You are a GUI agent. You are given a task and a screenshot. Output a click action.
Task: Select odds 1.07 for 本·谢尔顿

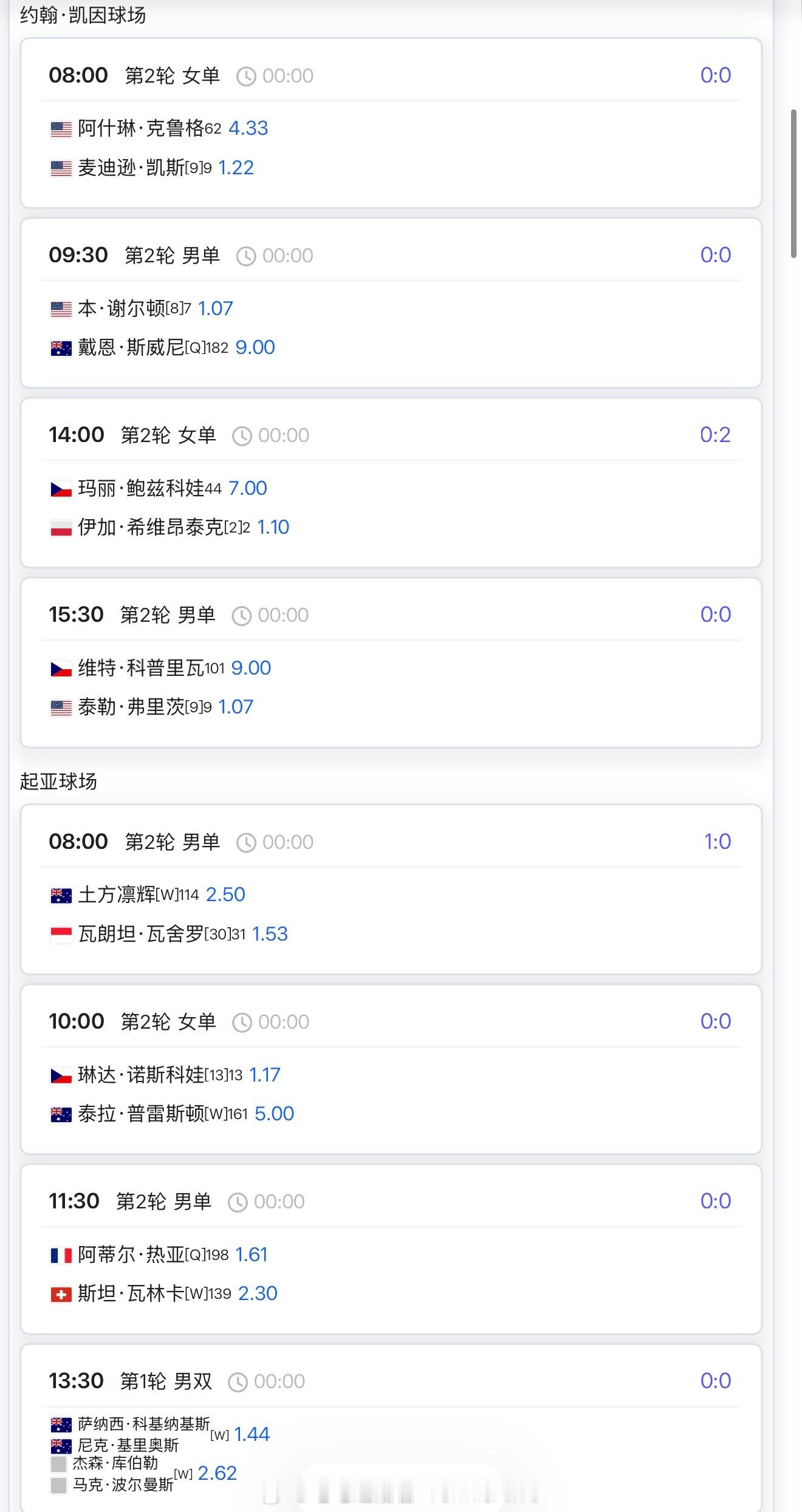tap(216, 308)
